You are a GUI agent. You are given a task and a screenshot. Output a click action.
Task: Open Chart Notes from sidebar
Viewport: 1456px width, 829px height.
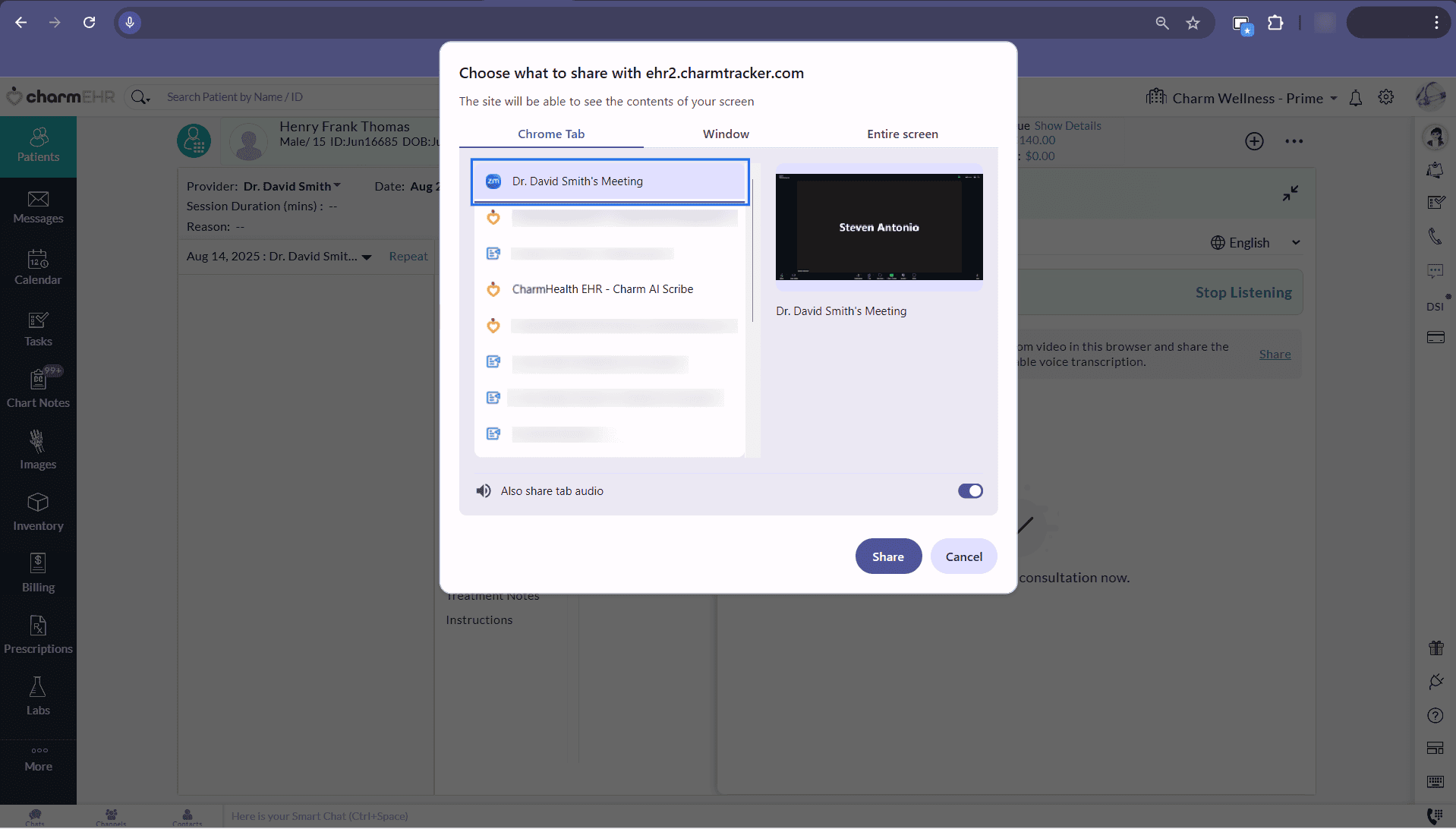click(38, 389)
